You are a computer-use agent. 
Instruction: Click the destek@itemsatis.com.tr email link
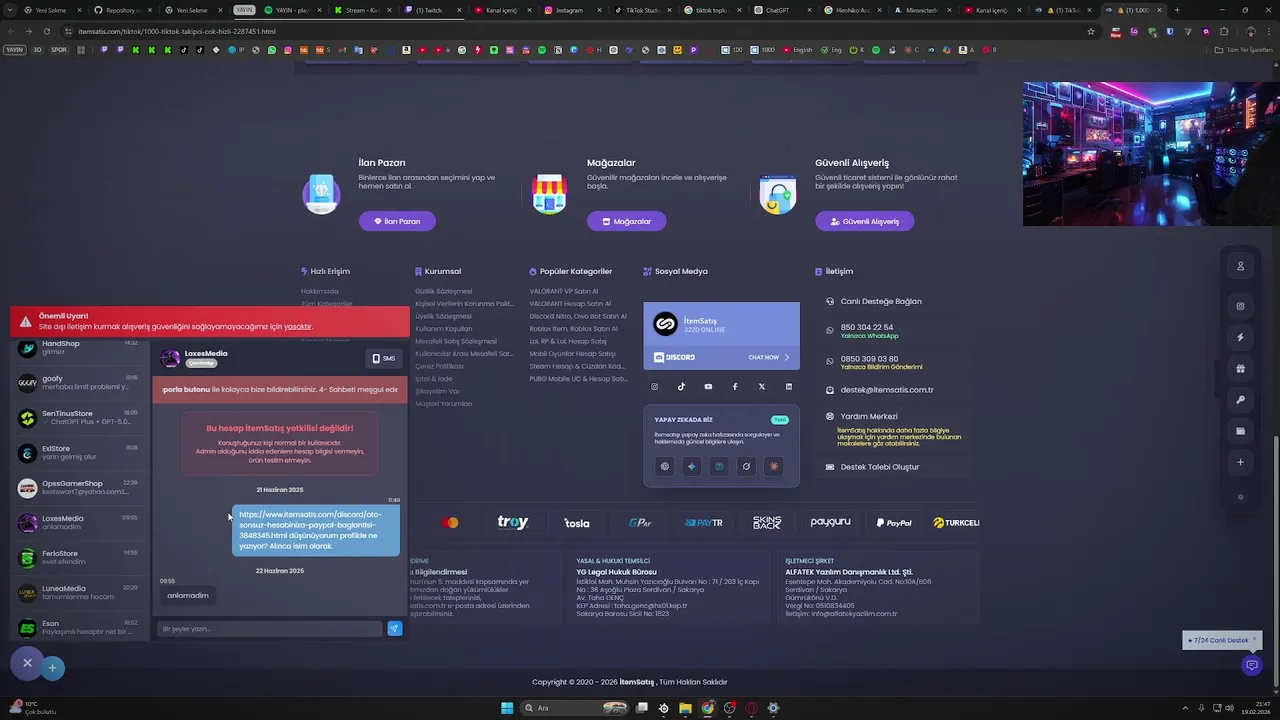[x=887, y=390]
